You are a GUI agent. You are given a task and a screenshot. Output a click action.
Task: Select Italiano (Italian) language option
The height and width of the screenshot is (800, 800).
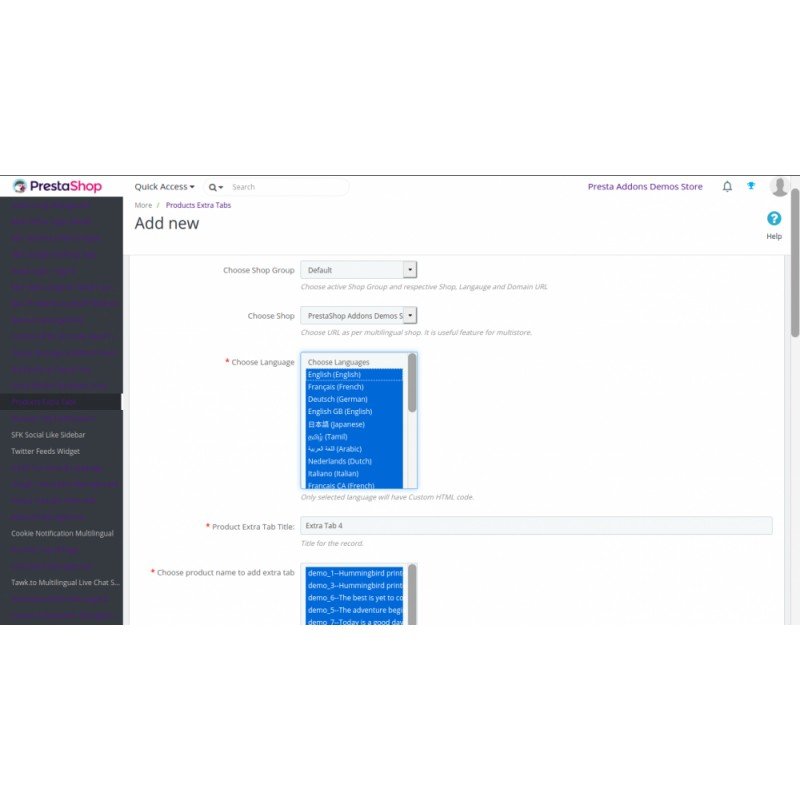354,473
